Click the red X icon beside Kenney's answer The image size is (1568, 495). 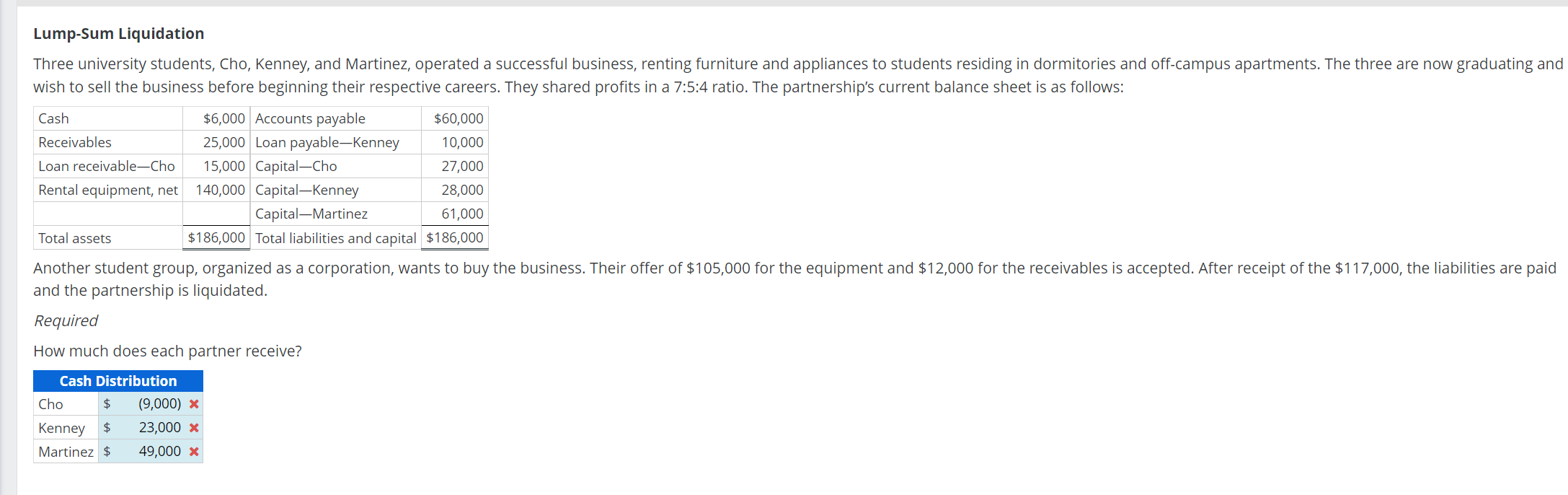(194, 428)
